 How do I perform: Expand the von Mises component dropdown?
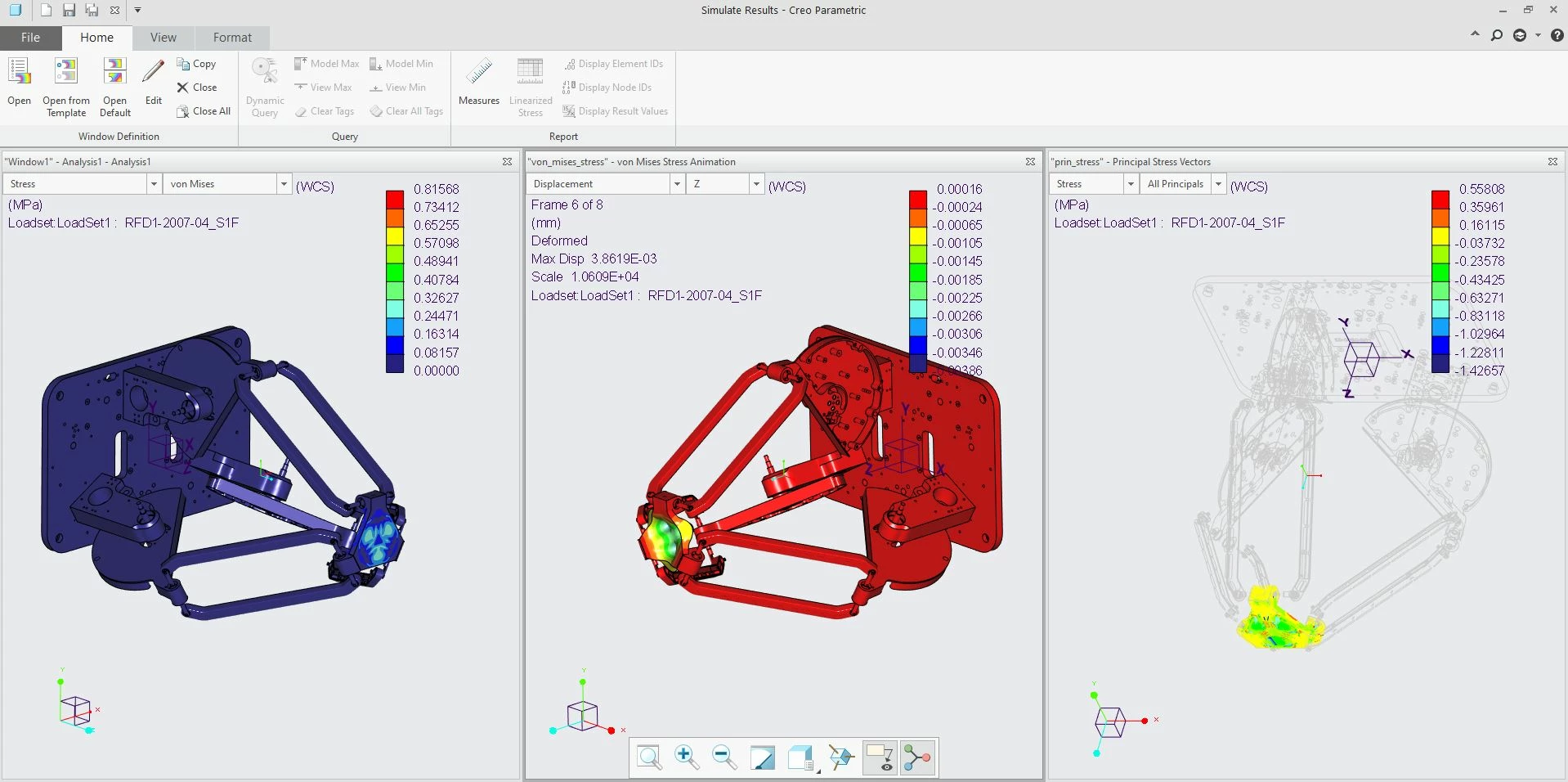coord(284,184)
